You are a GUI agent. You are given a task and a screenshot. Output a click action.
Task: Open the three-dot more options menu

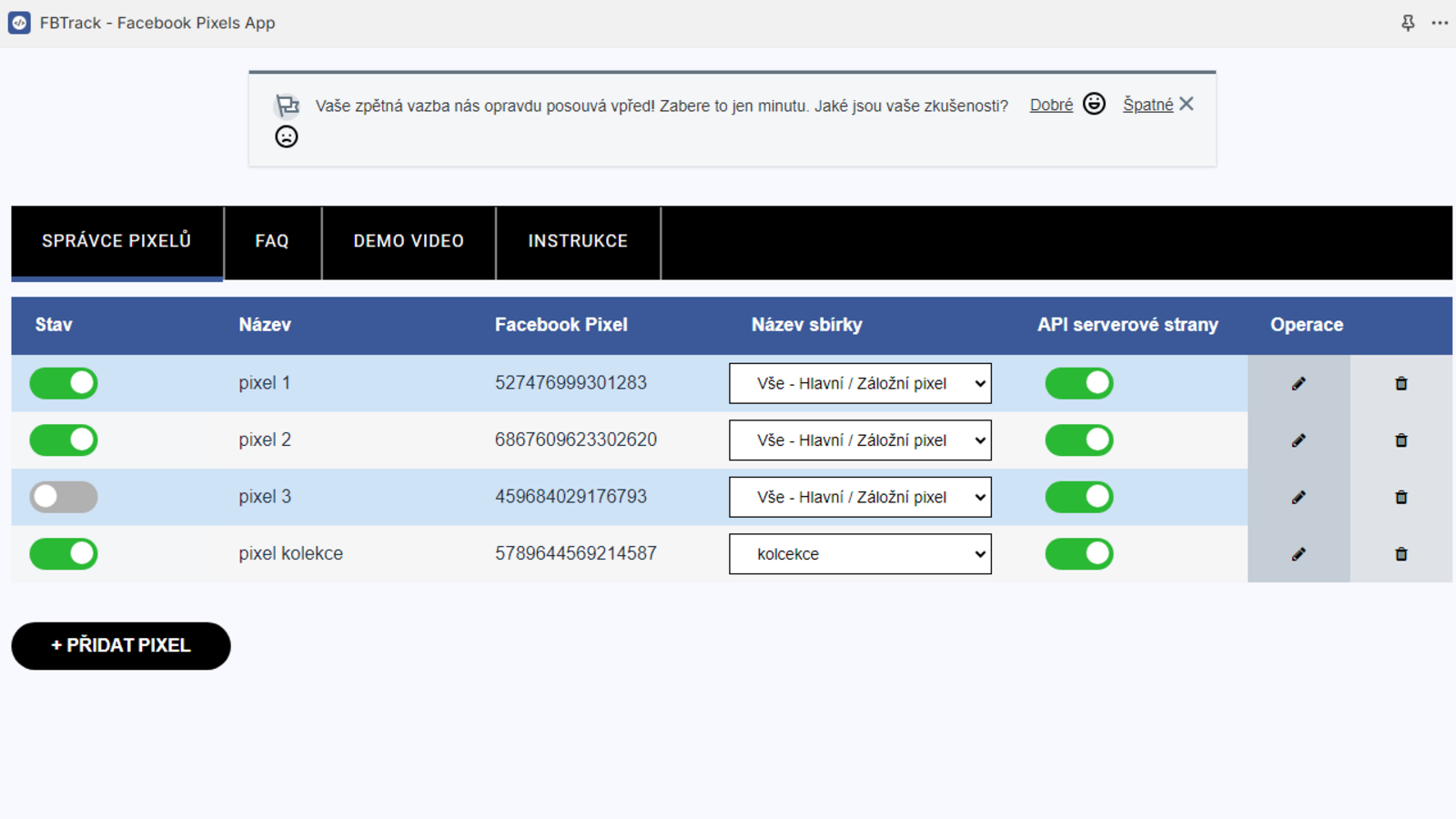pos(1440,23)
